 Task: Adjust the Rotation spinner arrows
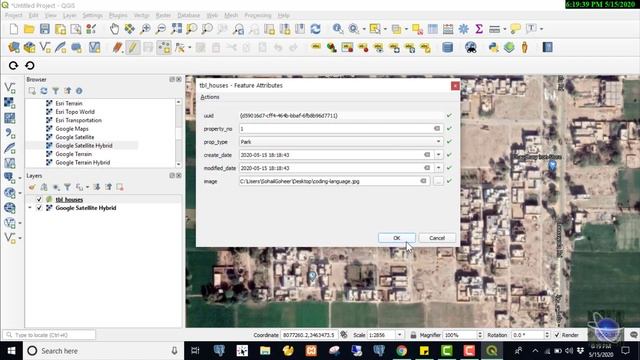[x=547, y=335]
